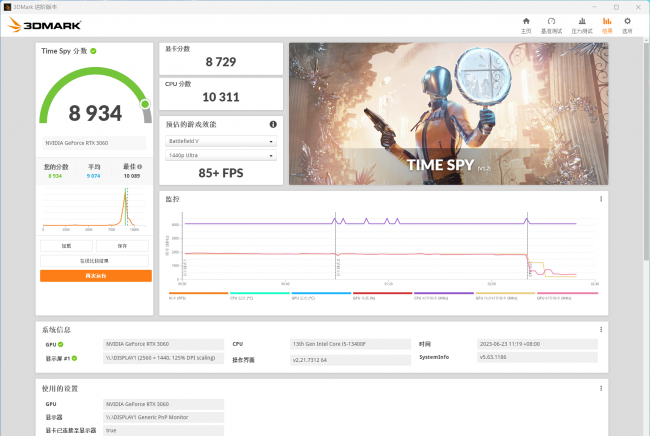Image resolution: width=650 pixels, height=436 pixels.
Task: Switch to the Benchmarks (基准测试) tab
Action: tap(551, 26)
